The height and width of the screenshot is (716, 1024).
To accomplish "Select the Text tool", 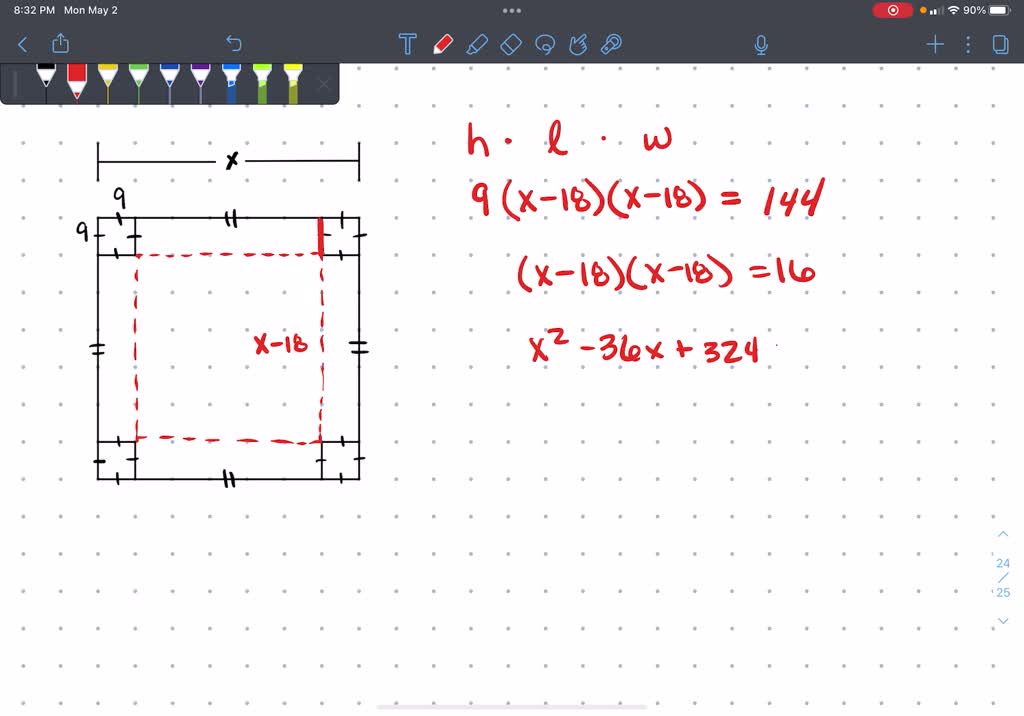I will [407, 44].
